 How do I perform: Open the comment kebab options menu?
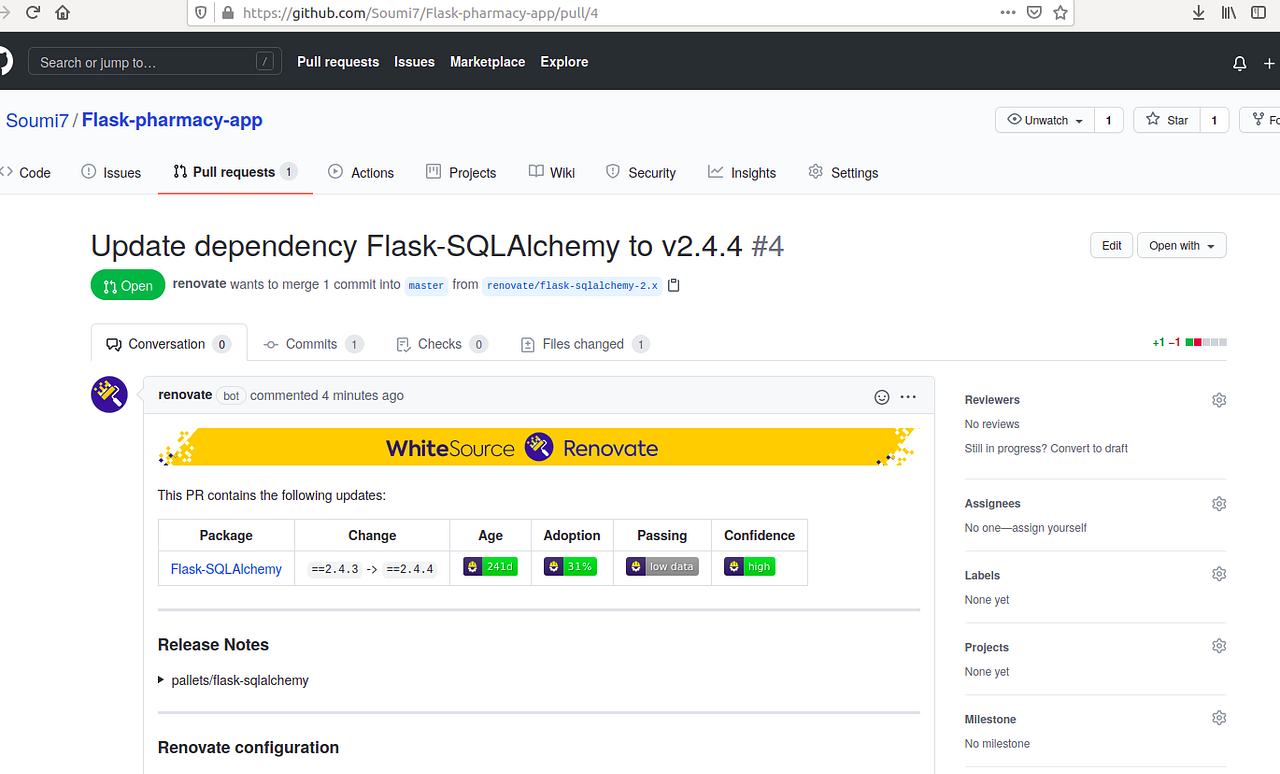click(x=908, y=396)
